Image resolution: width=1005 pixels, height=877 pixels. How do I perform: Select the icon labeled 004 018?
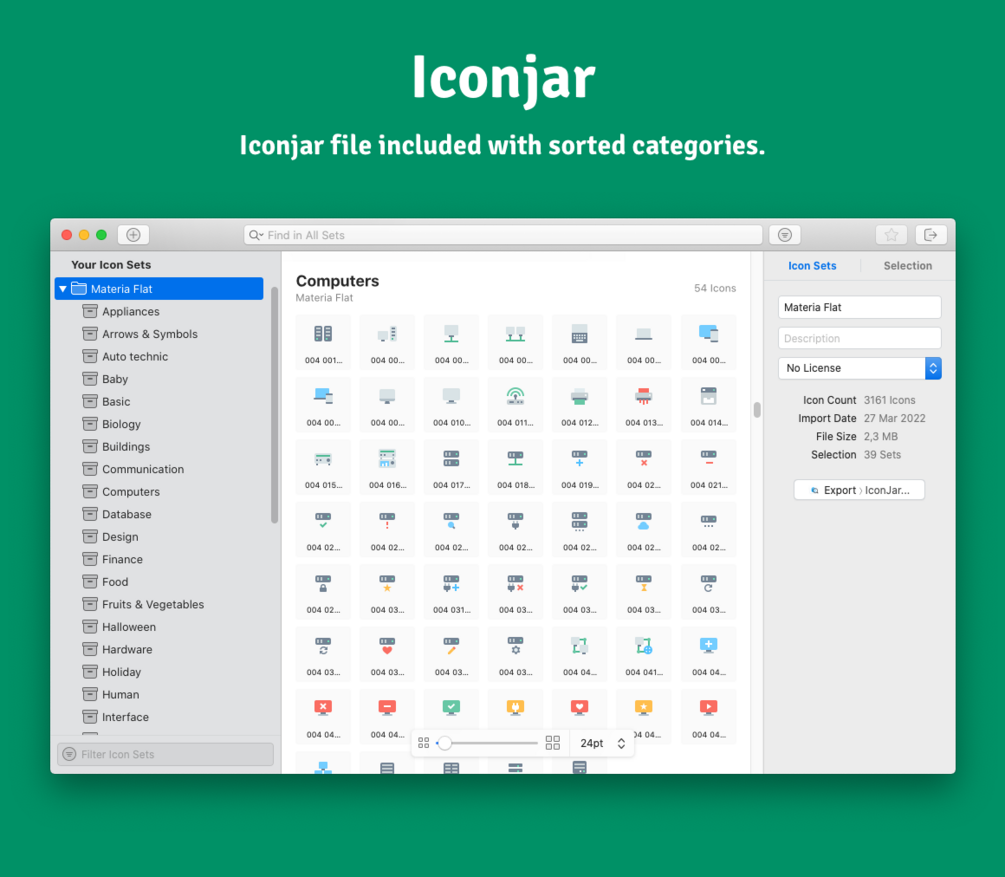coord(515,467)
